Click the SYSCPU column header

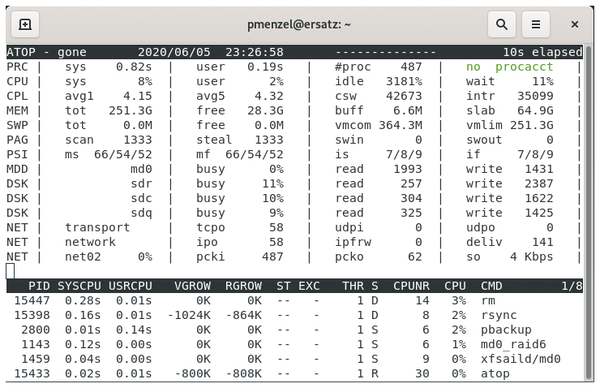(x=79, y=286)
